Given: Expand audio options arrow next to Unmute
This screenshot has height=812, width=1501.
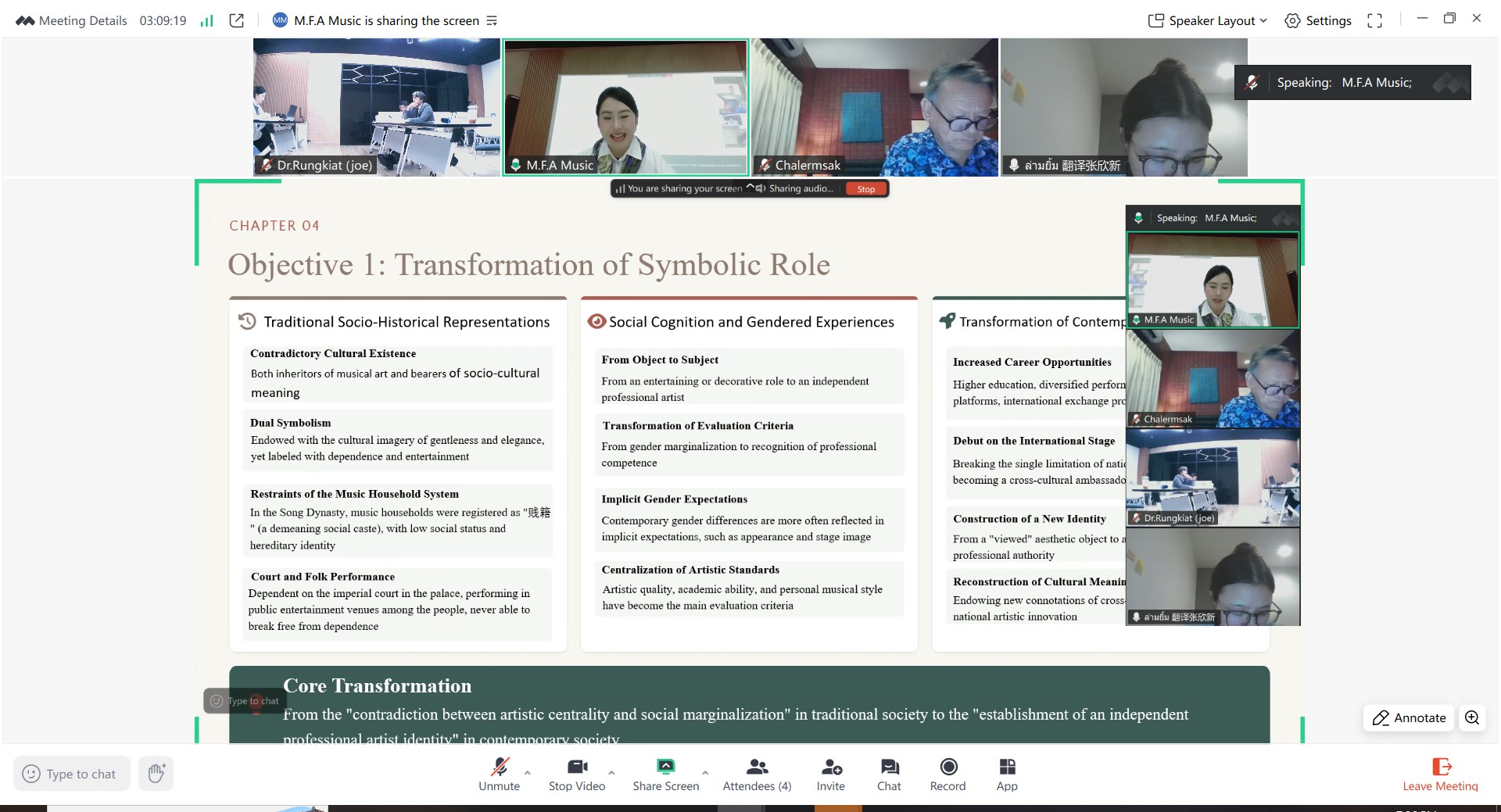Looking at the screenshot, I should tap(528, 772).
